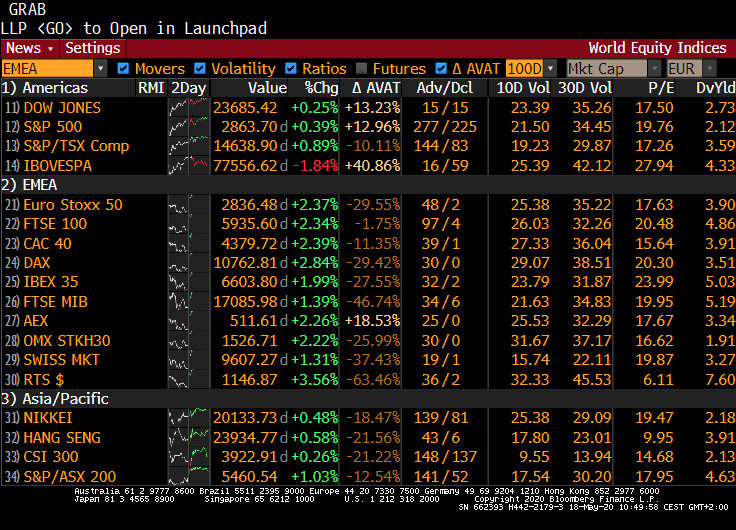Click the DOW JONES 2Day sparkline chart
Image resolution: width=736 pixels, height=530 pixels.
click(x=189, y=108)
